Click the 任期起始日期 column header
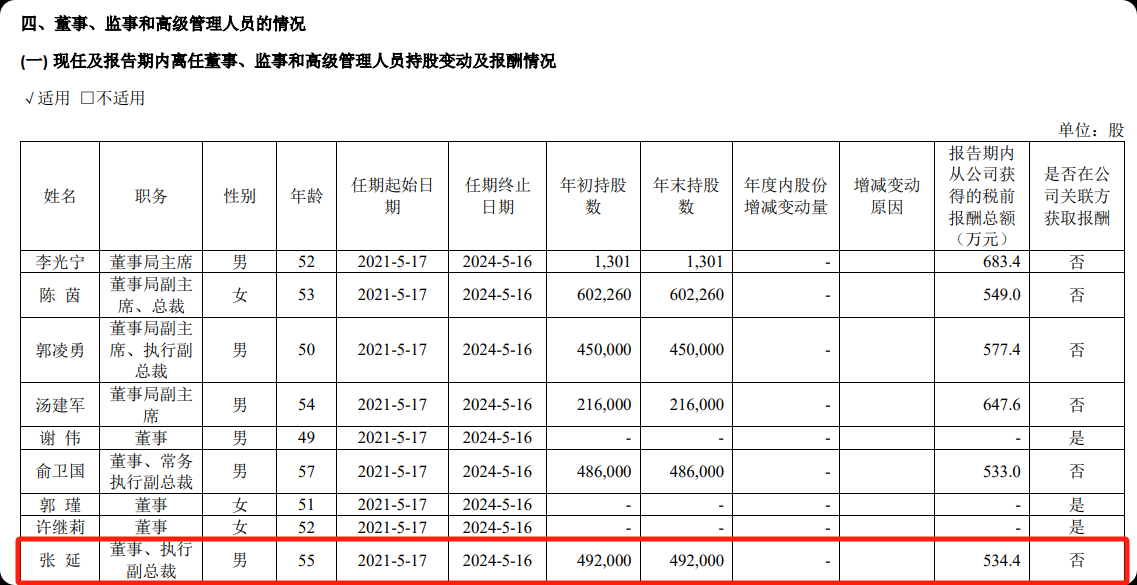Image resolution: width=1137 pixels, height=585 pixels. 392,196
